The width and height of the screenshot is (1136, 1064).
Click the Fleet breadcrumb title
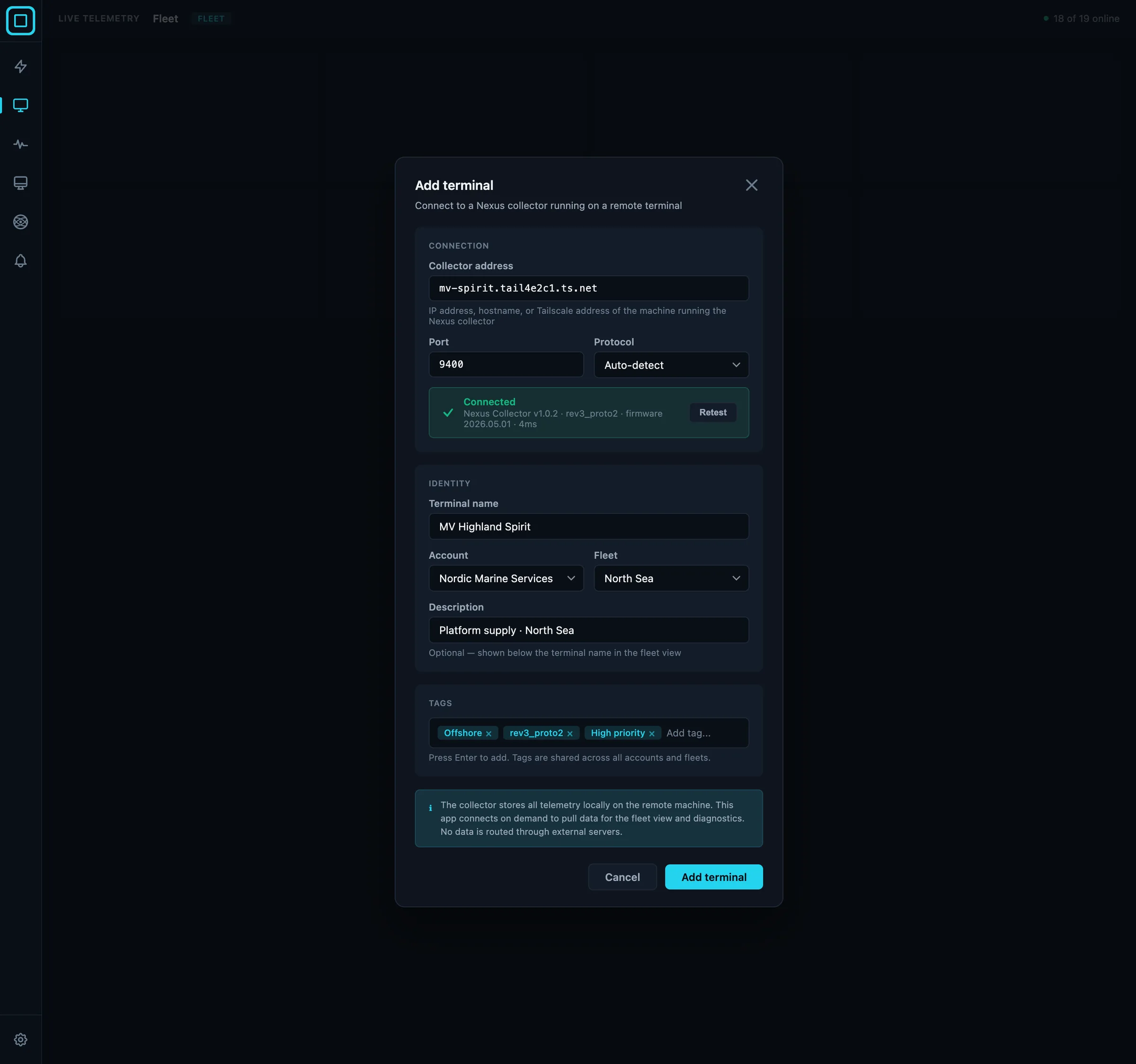click(x=165, y=19)
